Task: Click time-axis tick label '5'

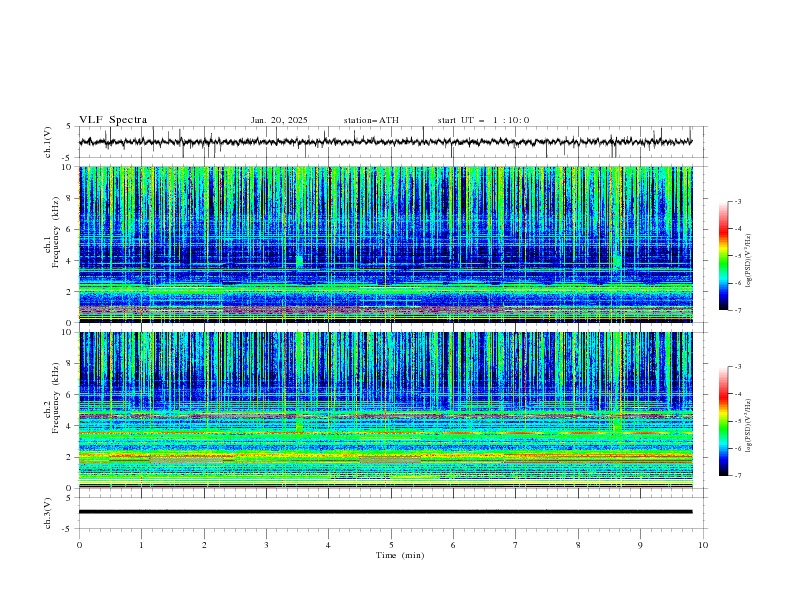Action: click(x=391, y=545)
